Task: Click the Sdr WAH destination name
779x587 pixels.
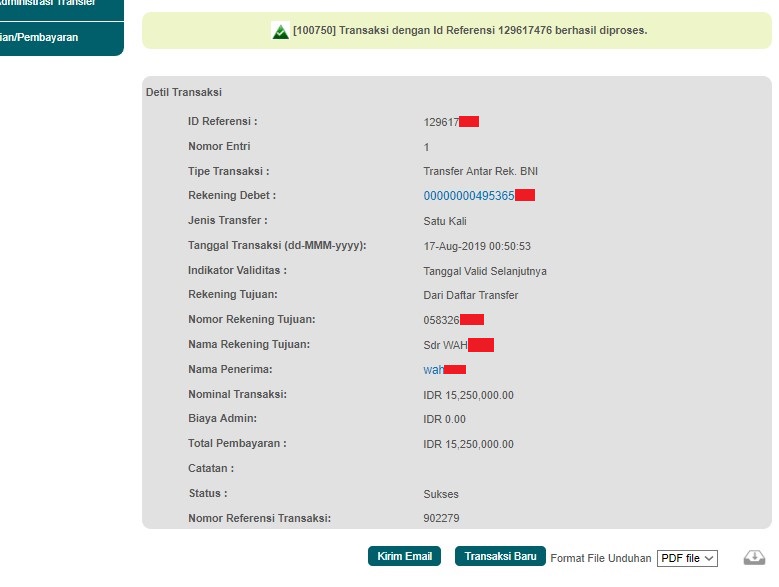Action: tap(445, 345)
